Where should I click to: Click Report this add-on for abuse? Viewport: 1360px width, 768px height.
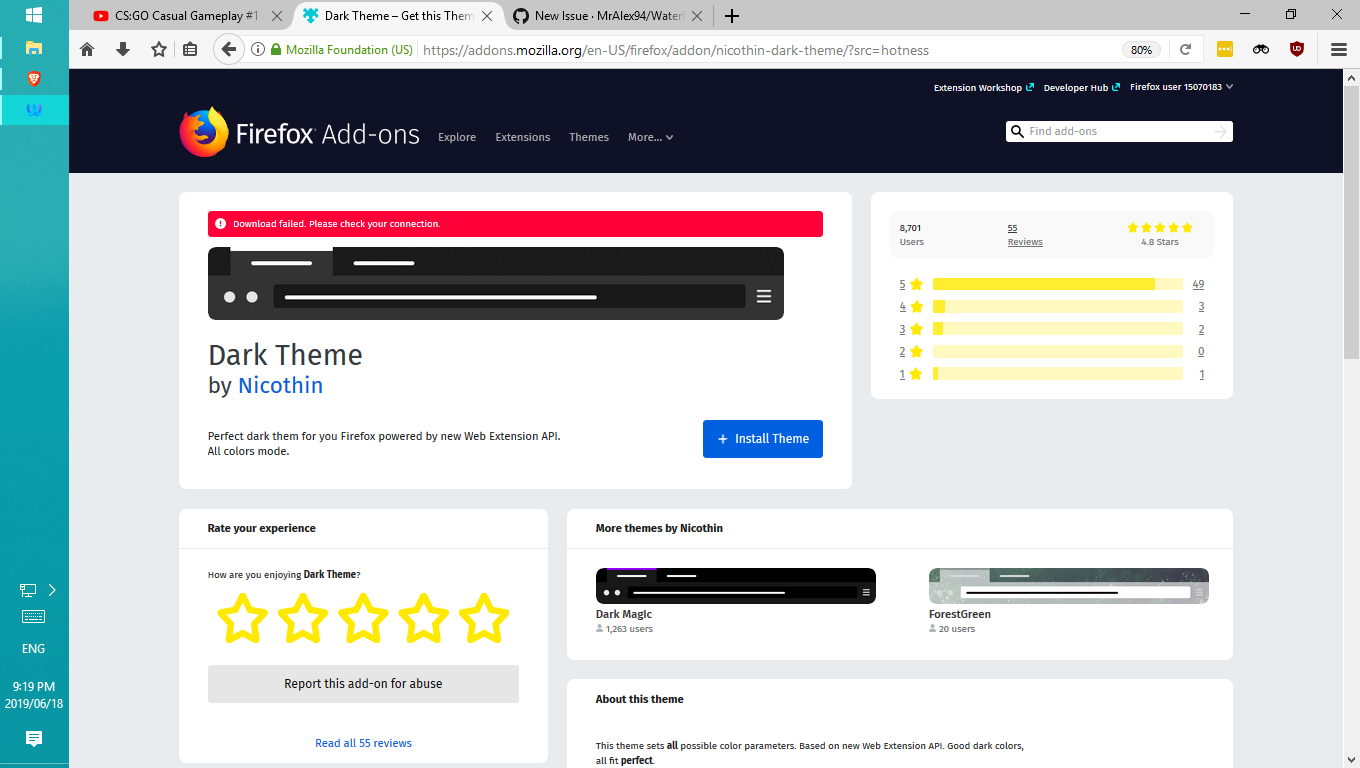pyautogui.click(x=363, y=684)
